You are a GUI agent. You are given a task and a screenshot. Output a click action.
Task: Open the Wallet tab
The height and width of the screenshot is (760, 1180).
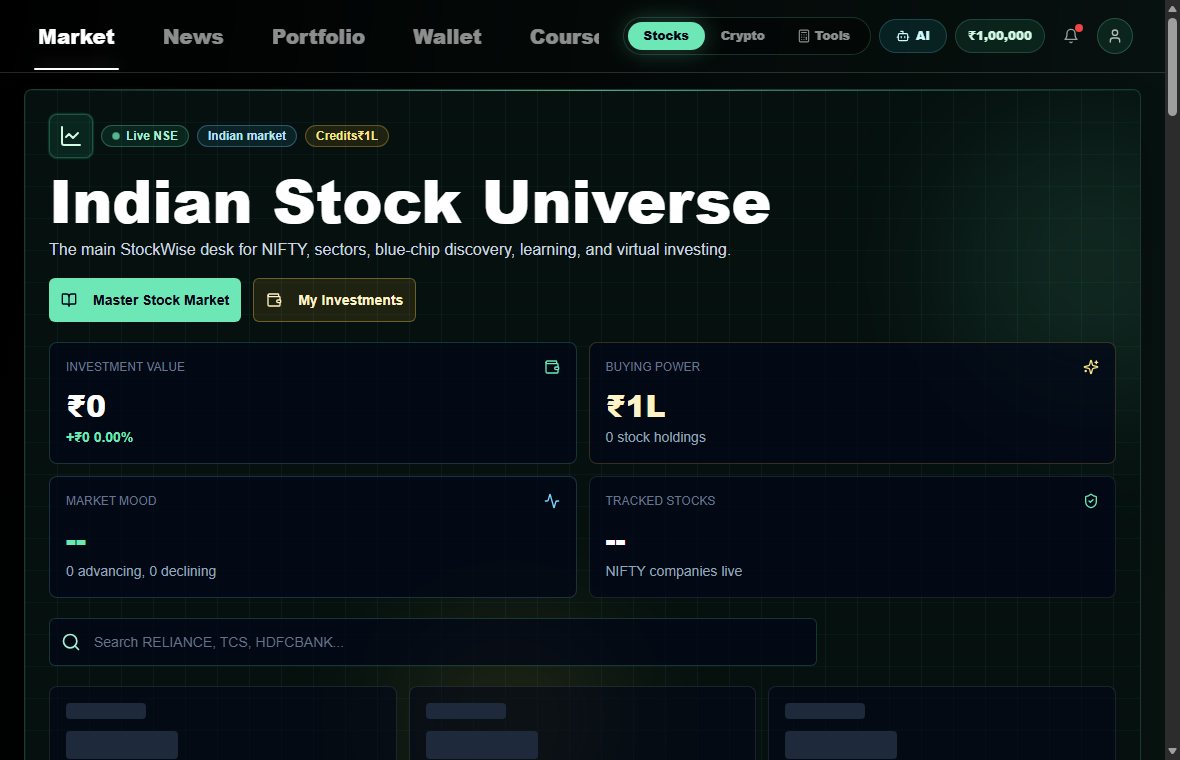point(447,37)
